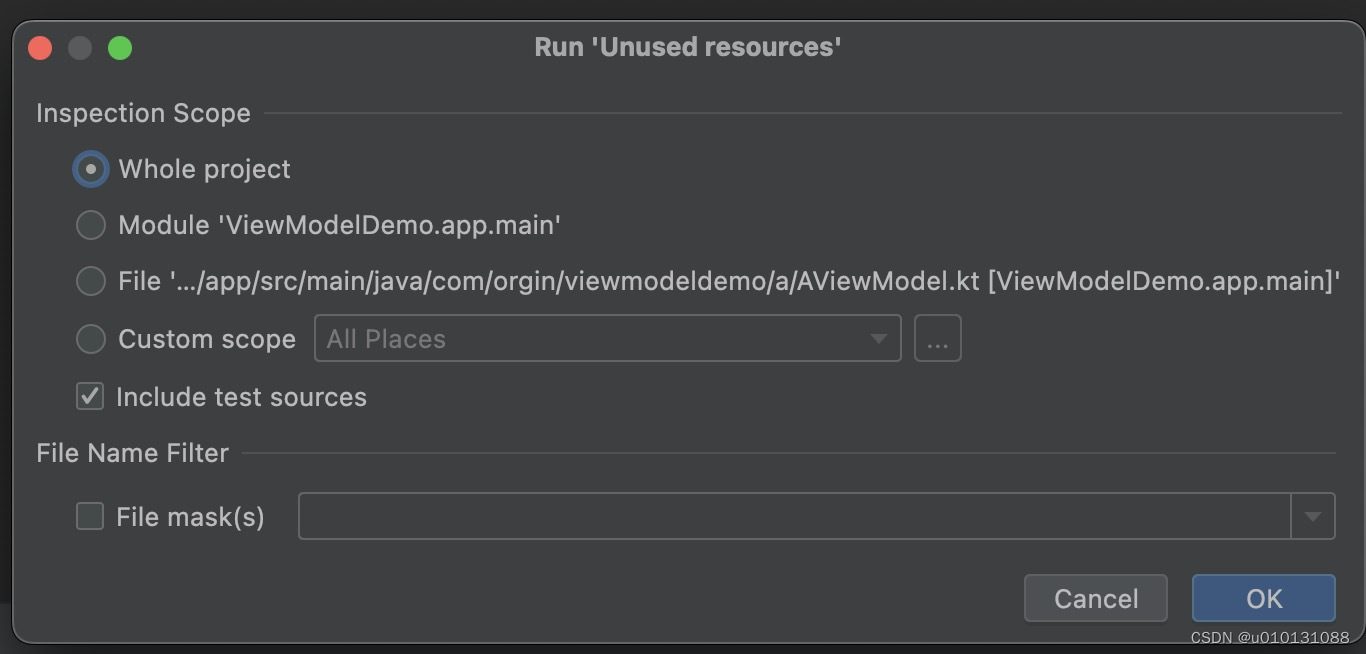This screenshot has width=1366, height=654.
Task: Click the Inspection Scope section header
Action: click(143, 113)
